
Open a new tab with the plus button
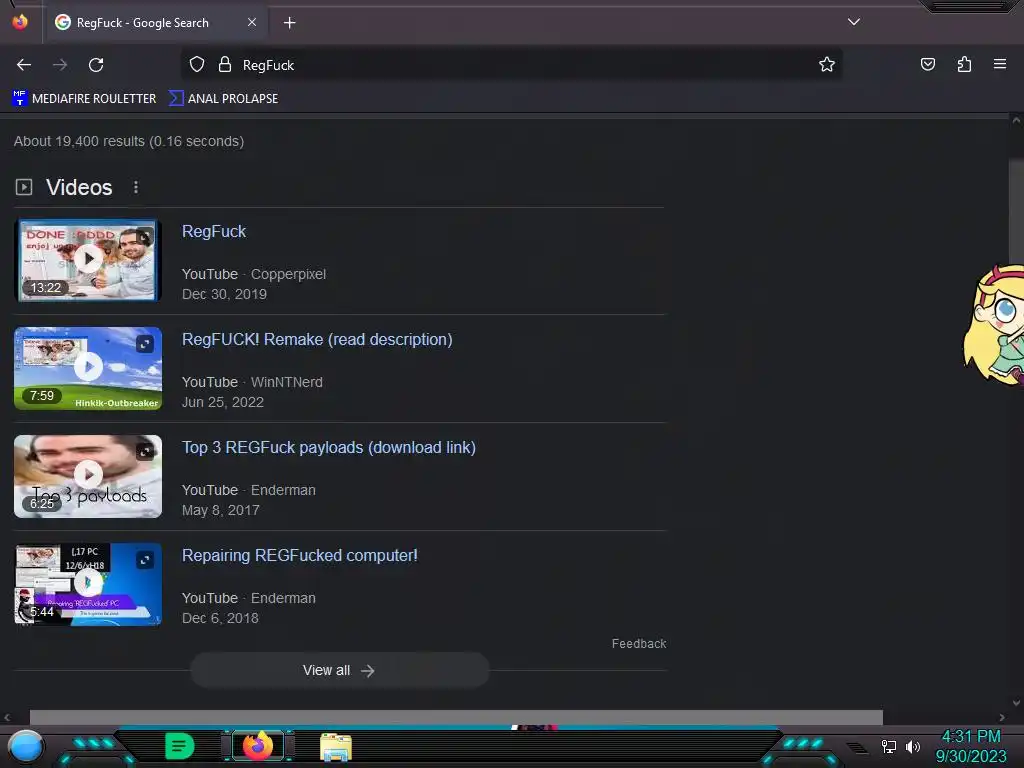(289, 23)
